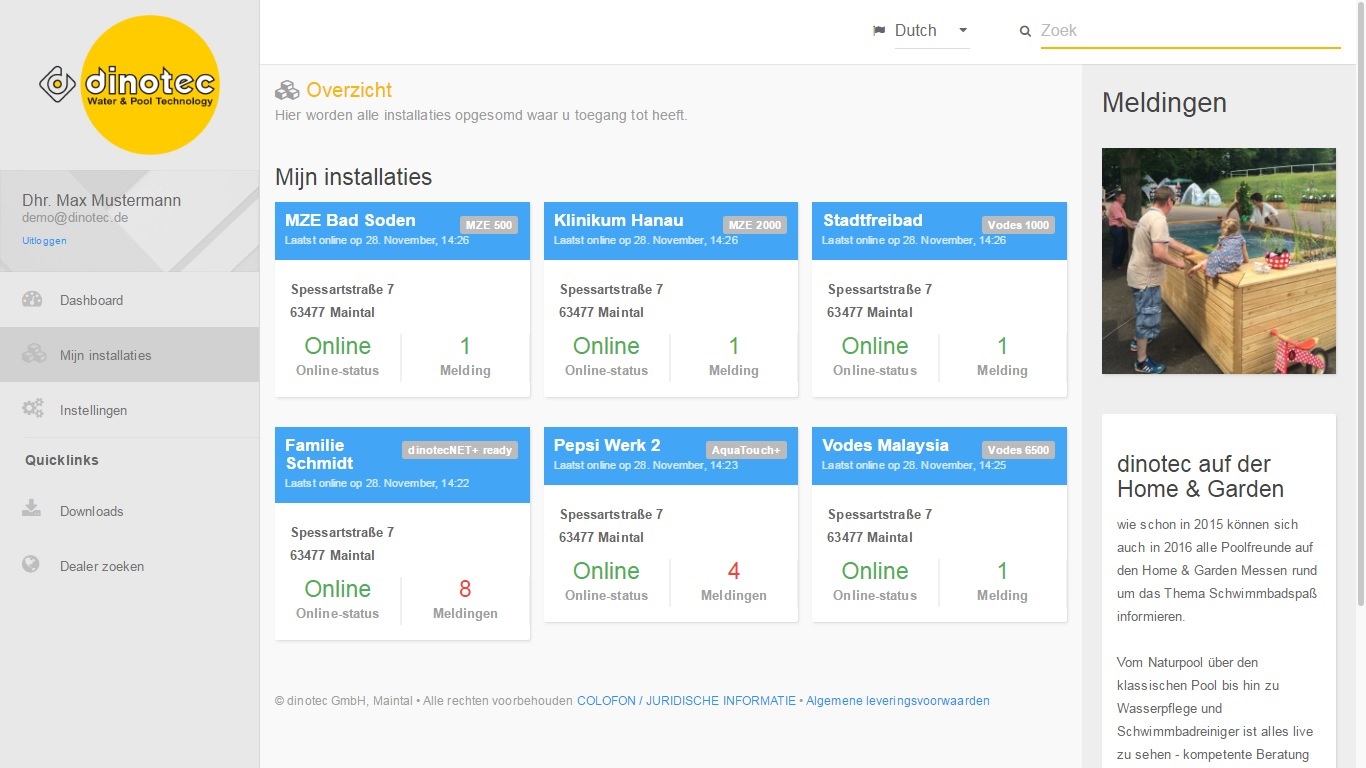Click the Vodes 6500 badge

(x=1018, y=450)
